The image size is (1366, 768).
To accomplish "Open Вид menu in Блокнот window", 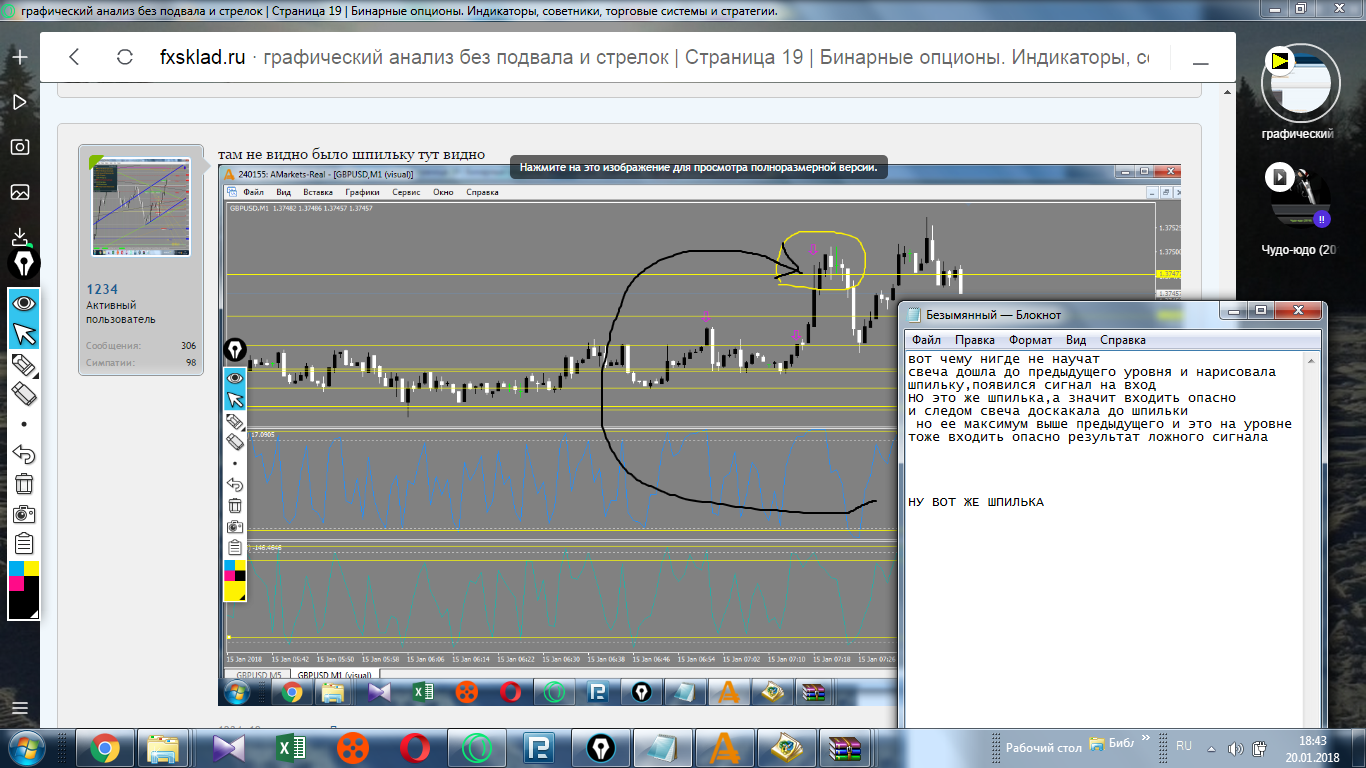I will click(1076, 340).
